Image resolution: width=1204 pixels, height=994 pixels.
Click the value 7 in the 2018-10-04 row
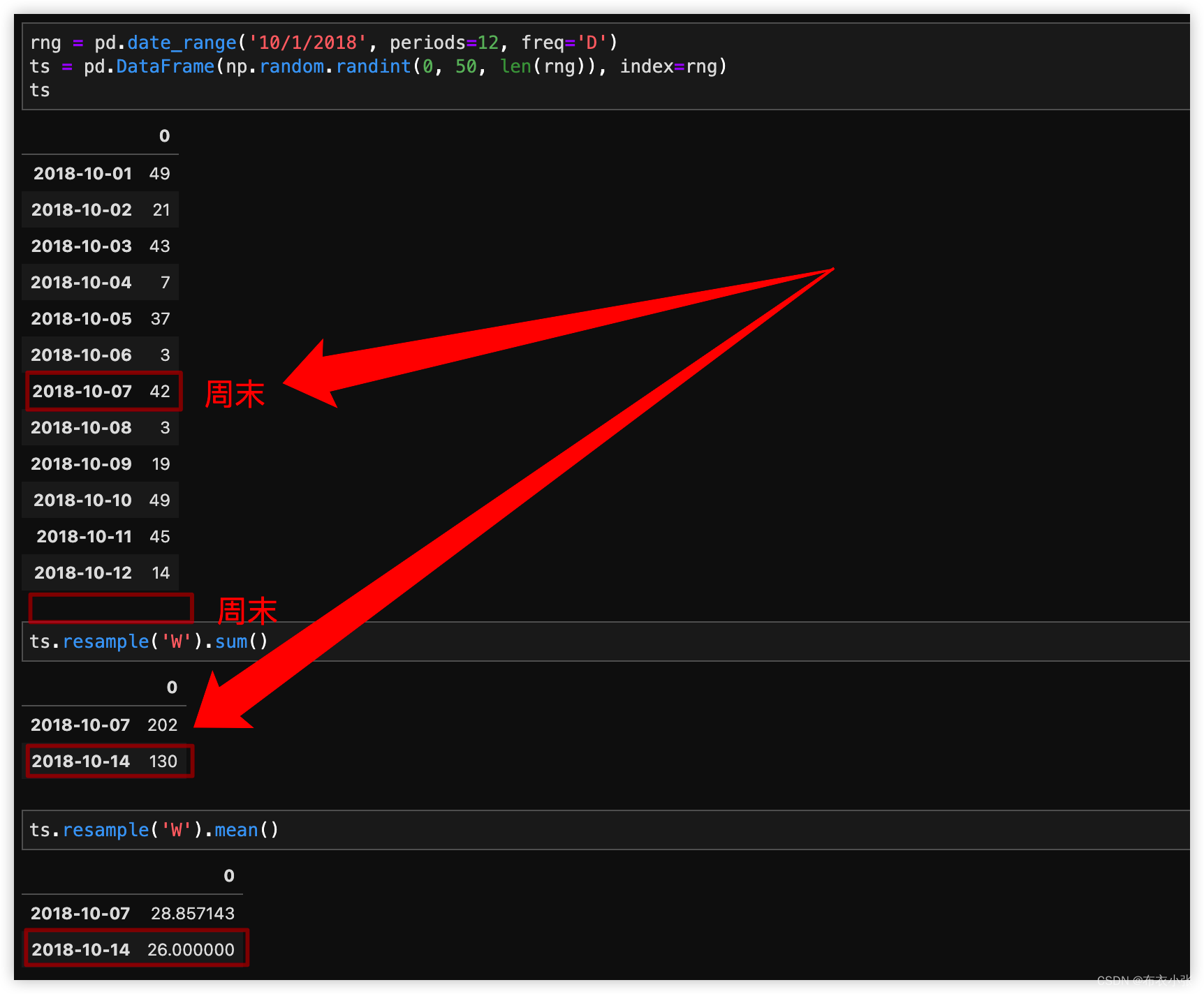click(166, 283)
